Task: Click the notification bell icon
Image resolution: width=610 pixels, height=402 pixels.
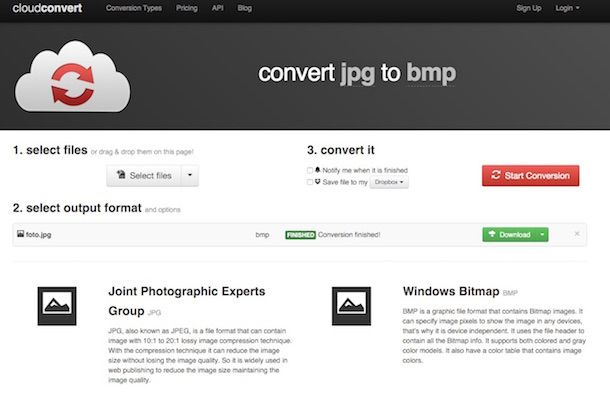Action: pos(317,170)
